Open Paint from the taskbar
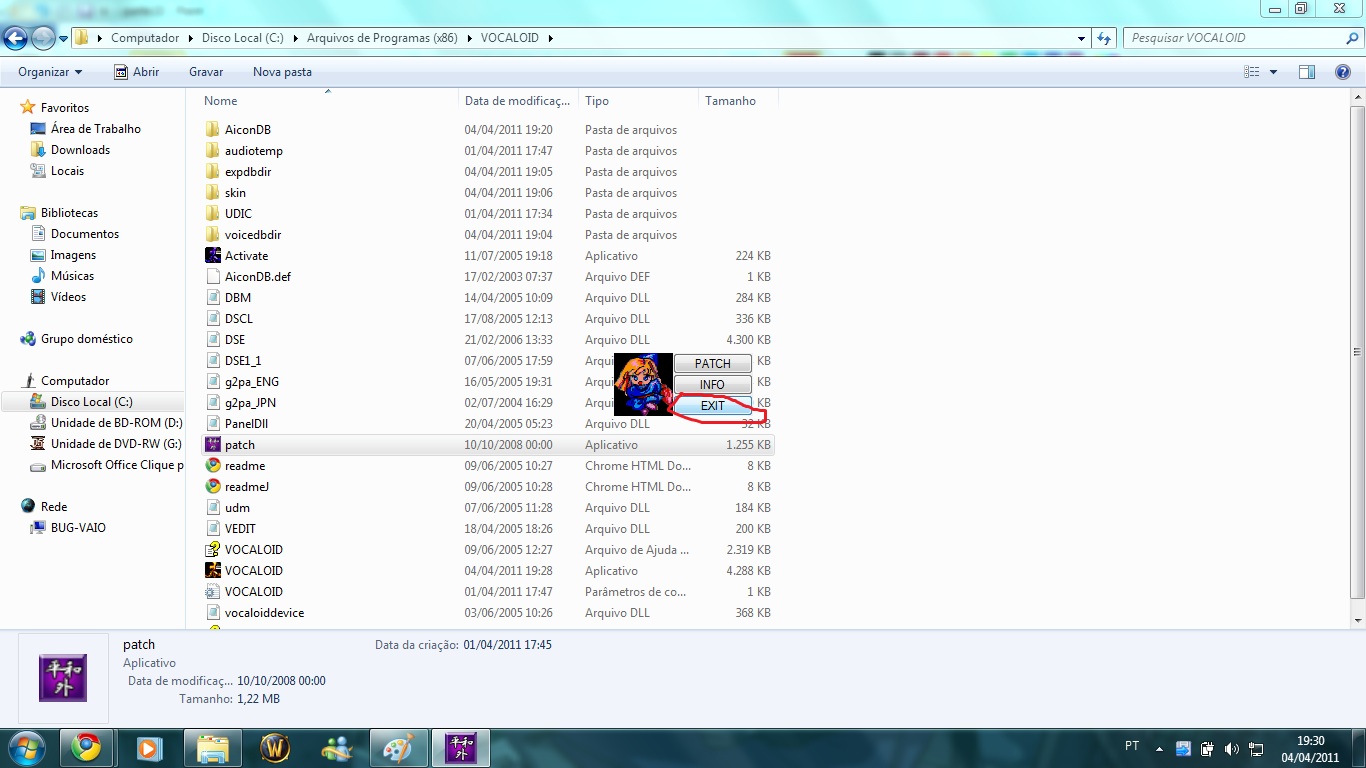The width and height of the screenshot is (1366, 768). point(398,748)
